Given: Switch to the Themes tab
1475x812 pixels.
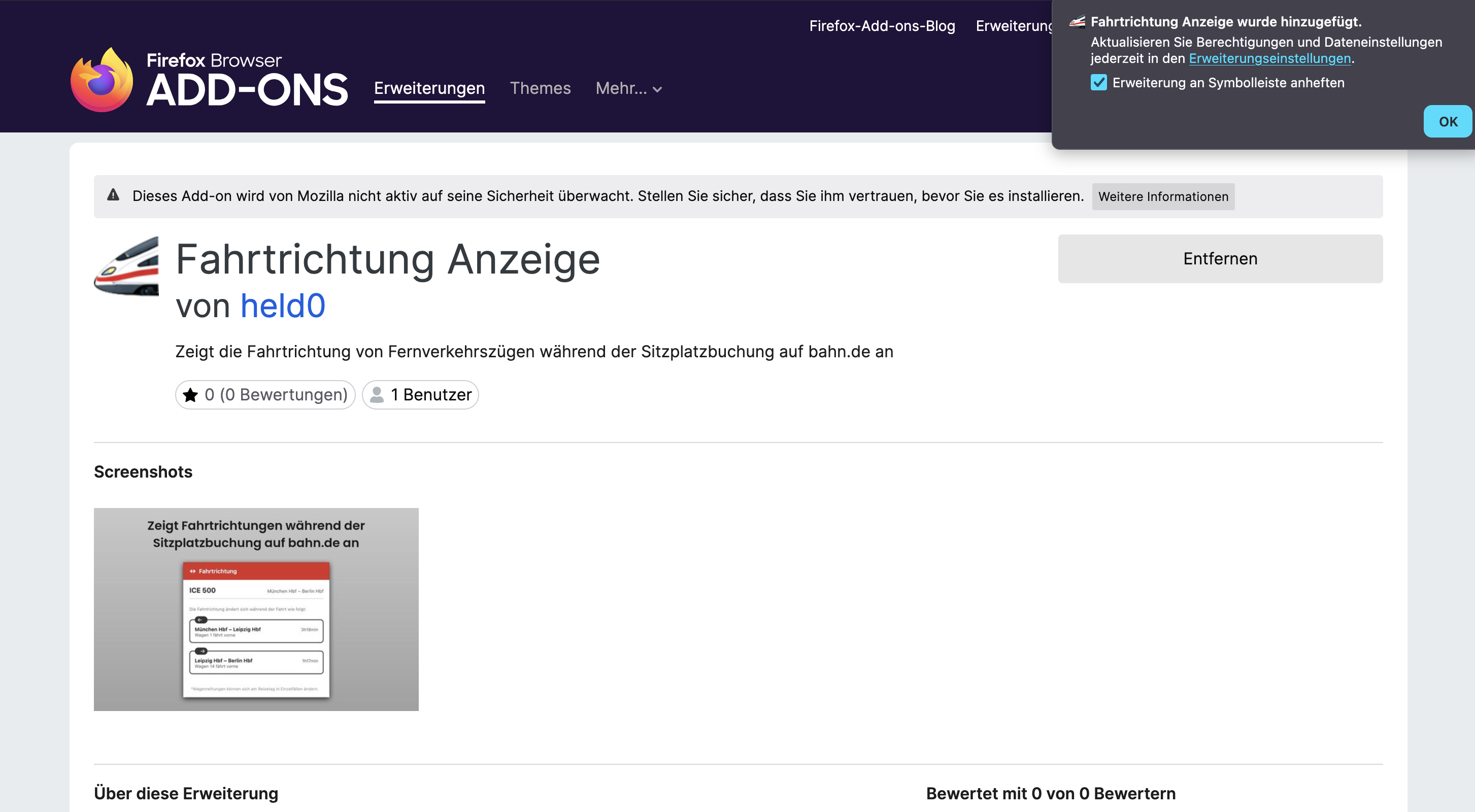Looking at the screenshot, I should pyautogui.click(x=540, y=88).
